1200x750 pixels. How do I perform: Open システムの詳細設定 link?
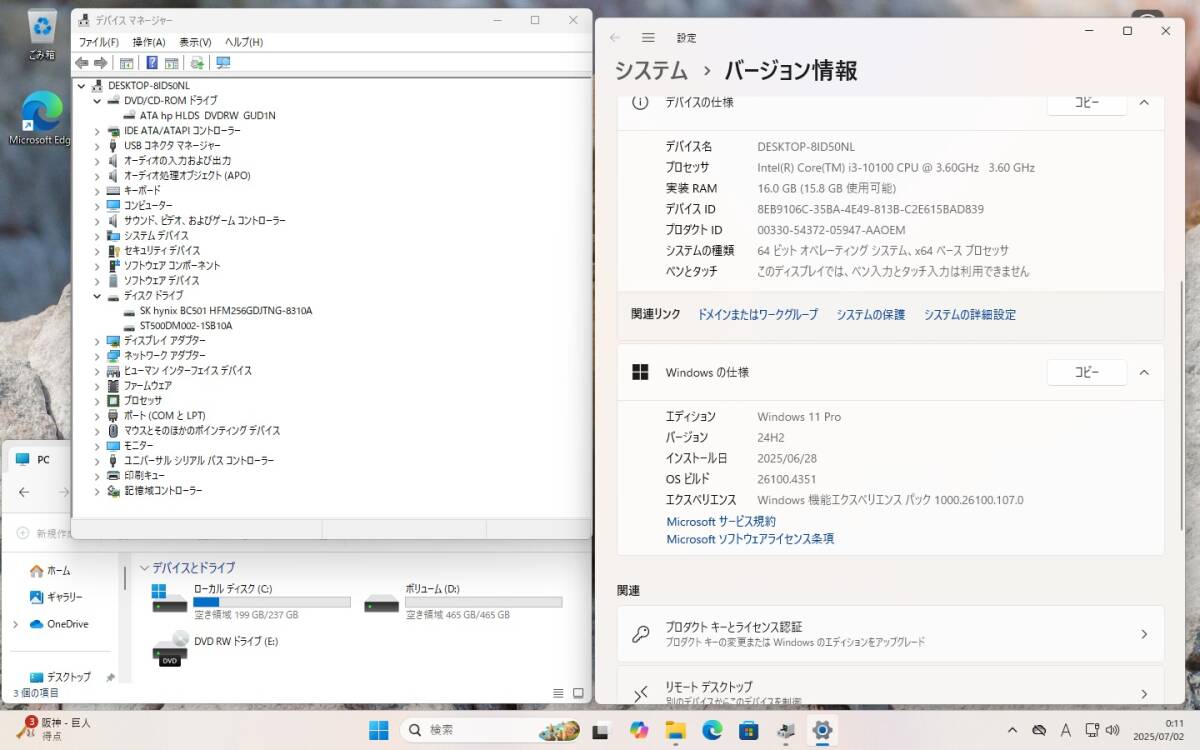969,314
